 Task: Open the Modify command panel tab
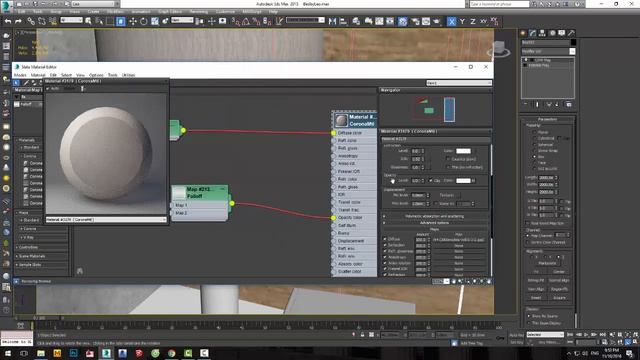533,33
